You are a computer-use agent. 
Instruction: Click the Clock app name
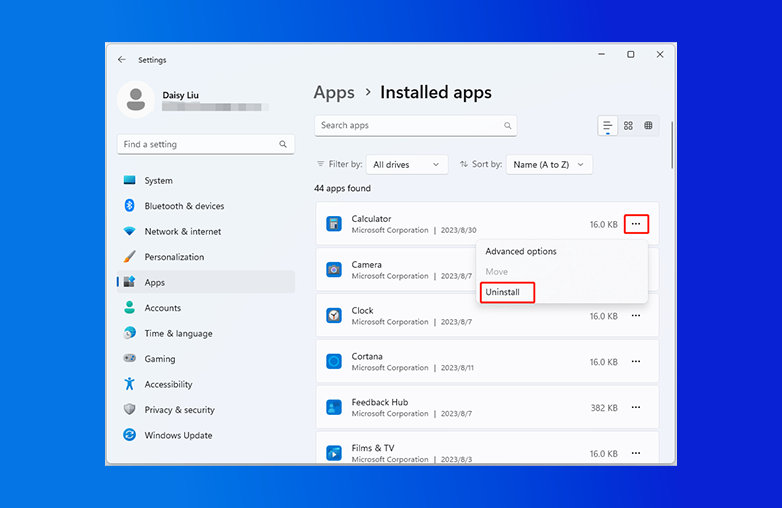pyautogui.click(x=362, y=311)
